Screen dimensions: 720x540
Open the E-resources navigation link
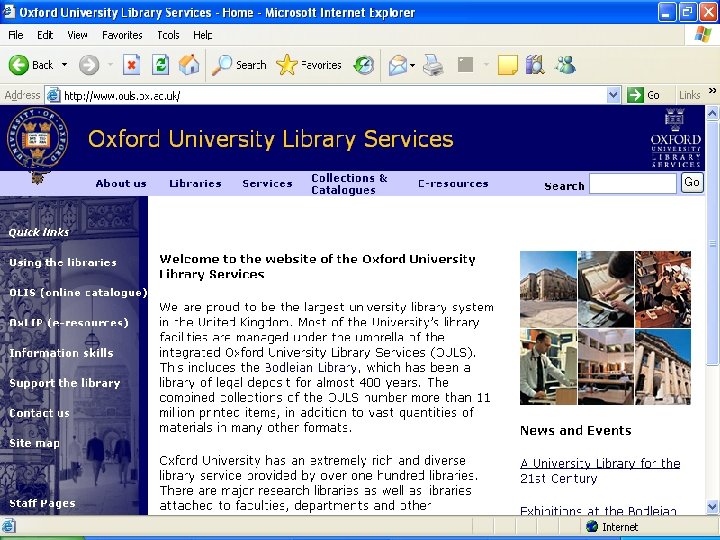453,184
